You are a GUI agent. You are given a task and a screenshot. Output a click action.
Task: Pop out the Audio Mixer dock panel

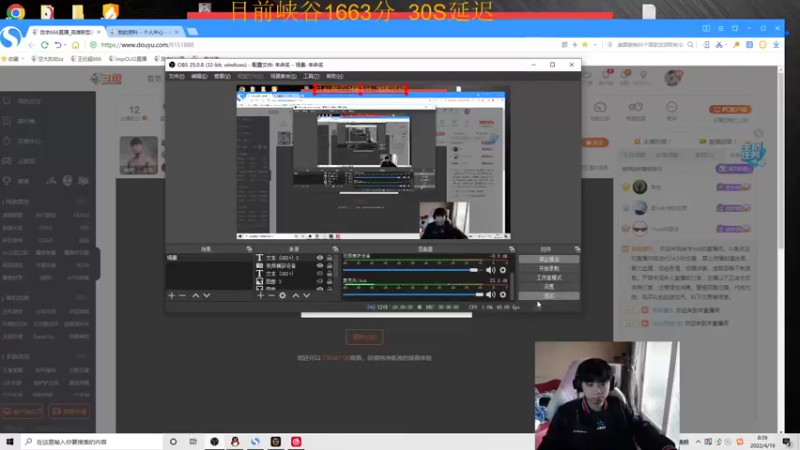click(511, 249)
